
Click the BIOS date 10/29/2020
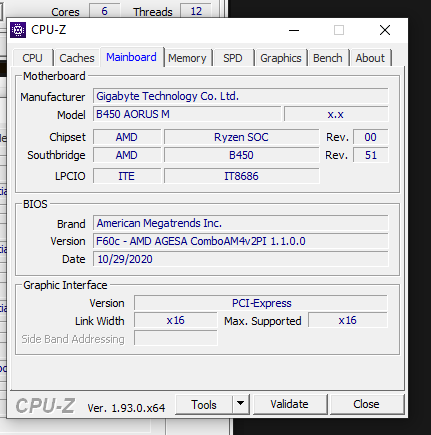click(240, 259)
